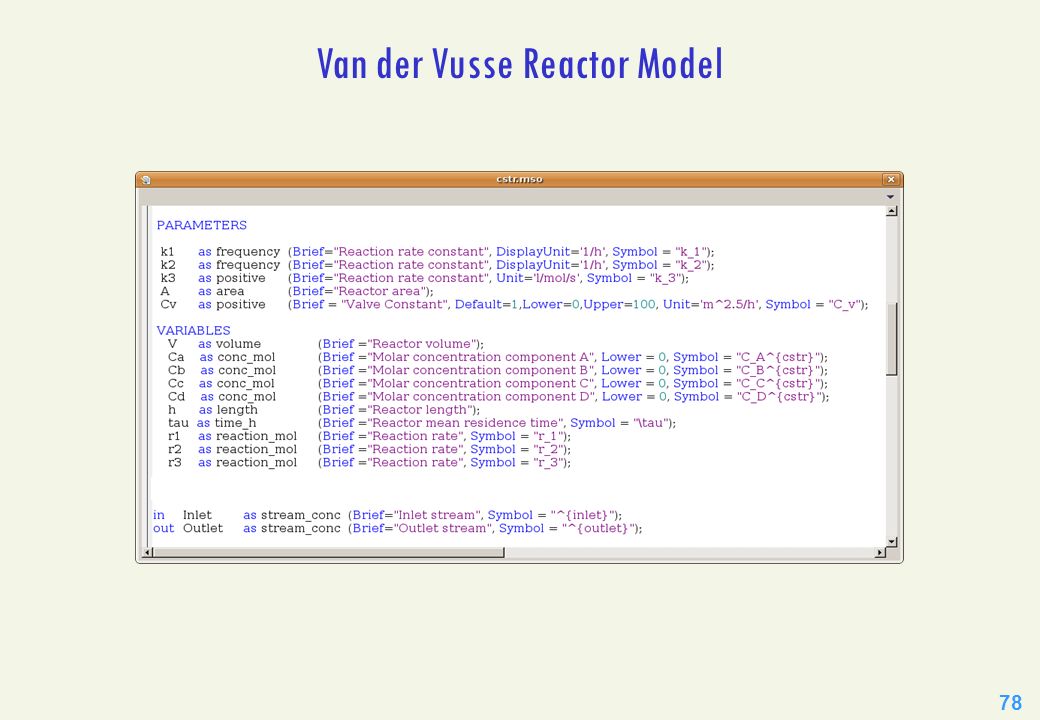Click slide page number 78
This screenshot has height=720, width=1040.
tap(1011, 702)
